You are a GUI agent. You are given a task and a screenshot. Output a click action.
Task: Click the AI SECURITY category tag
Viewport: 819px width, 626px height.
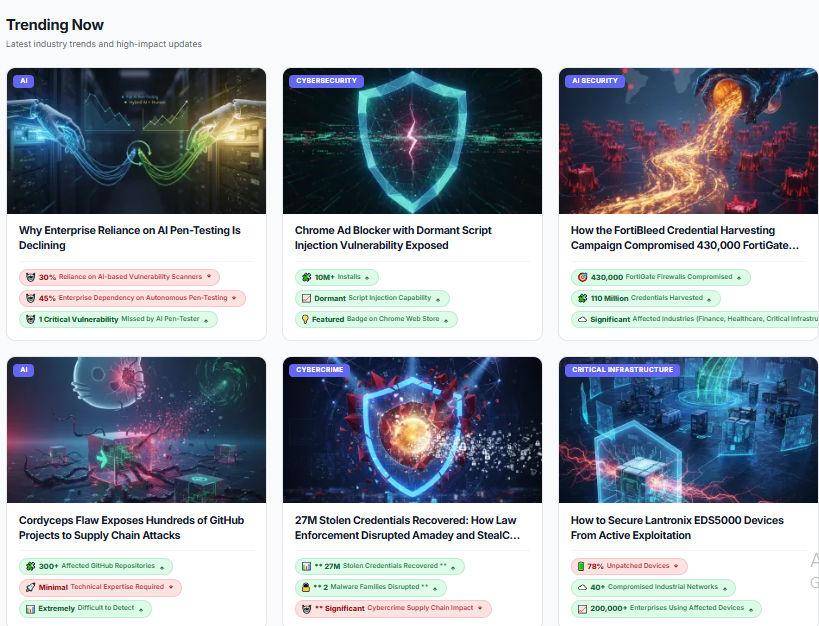pos(595,81)
